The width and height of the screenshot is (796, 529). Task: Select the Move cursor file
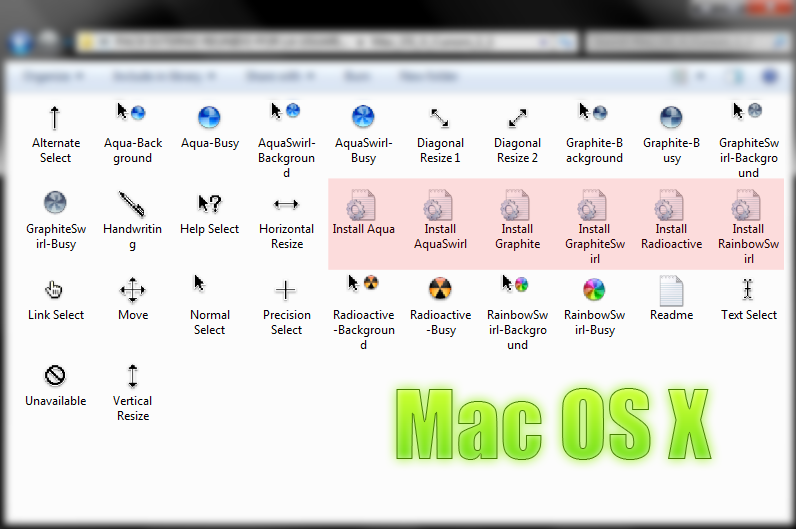pyautogui.click(x=132, y=299)
